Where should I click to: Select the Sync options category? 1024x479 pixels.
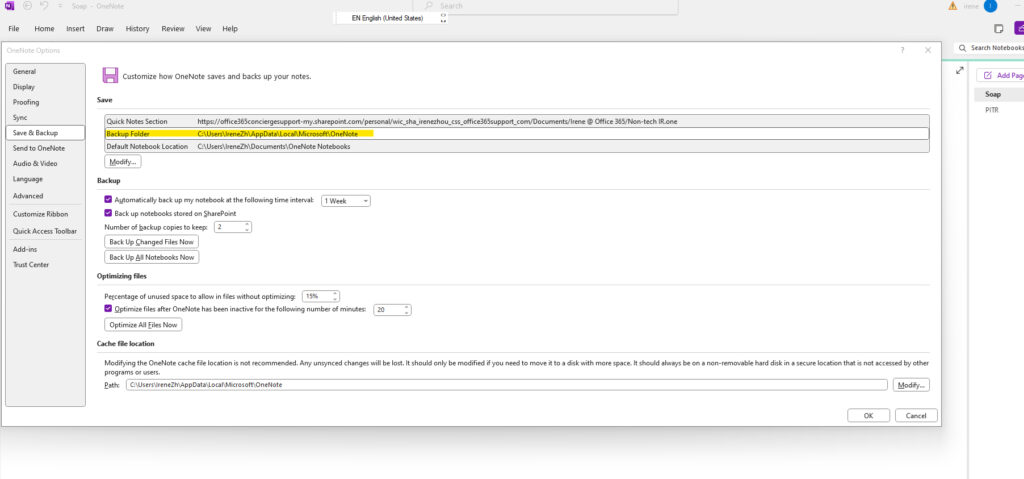pos(45,118)
